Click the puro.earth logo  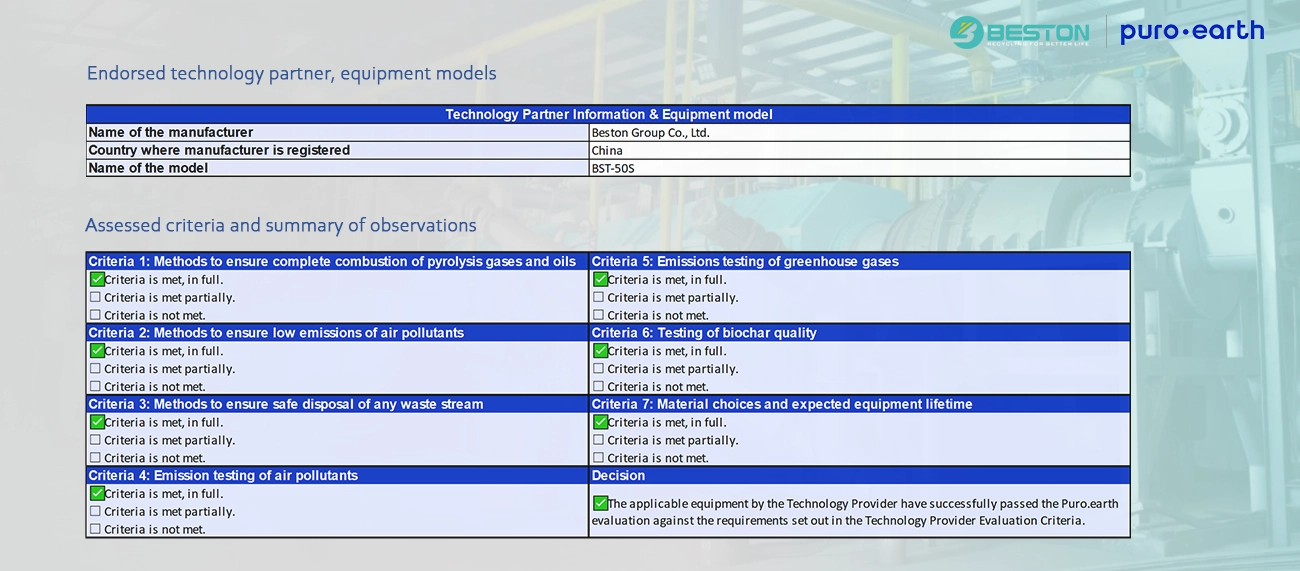click(1192, 32)
